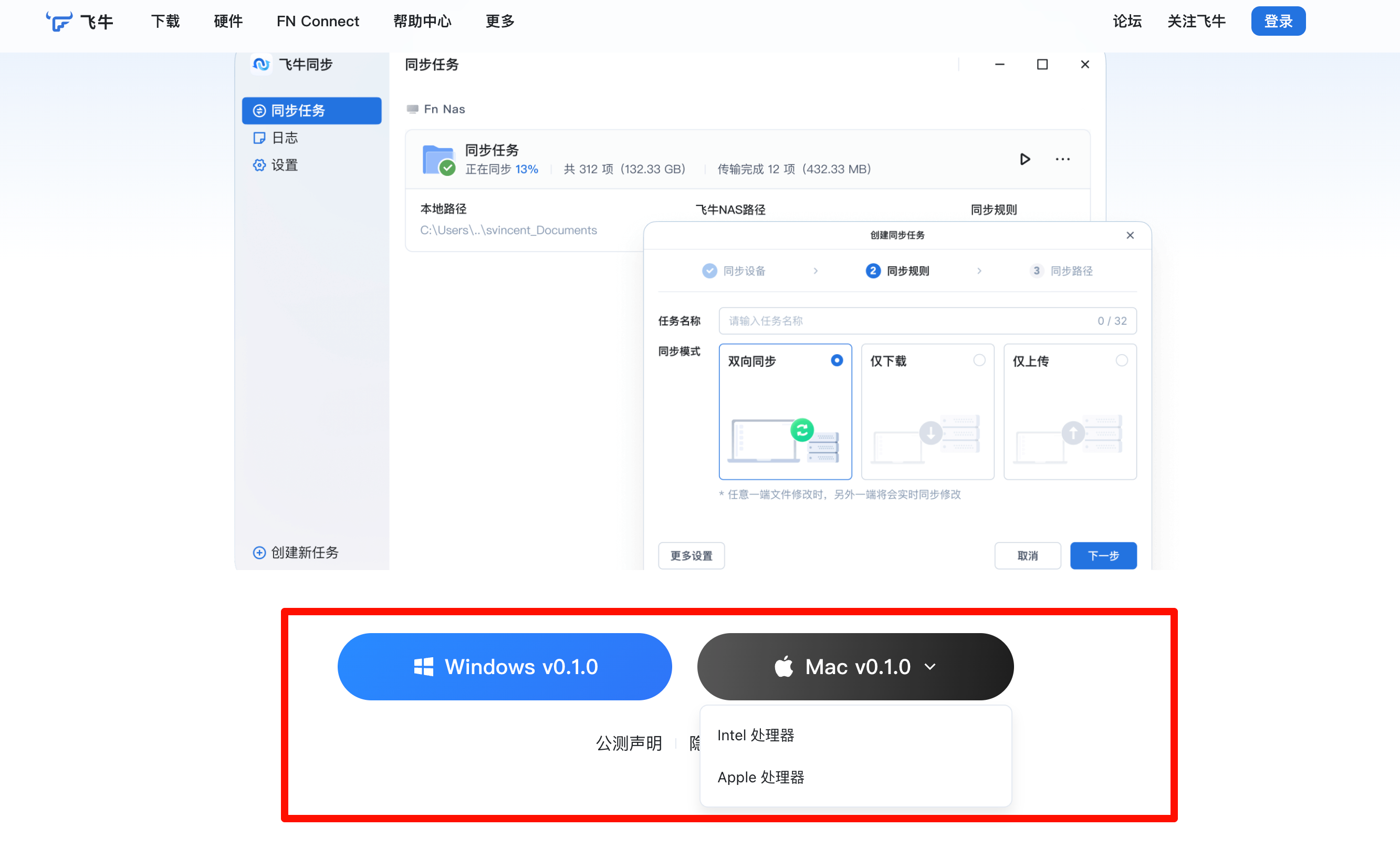Open the three-dot menu of sync task
This screenshot has height=848, width=1400.
(1062, 159)
